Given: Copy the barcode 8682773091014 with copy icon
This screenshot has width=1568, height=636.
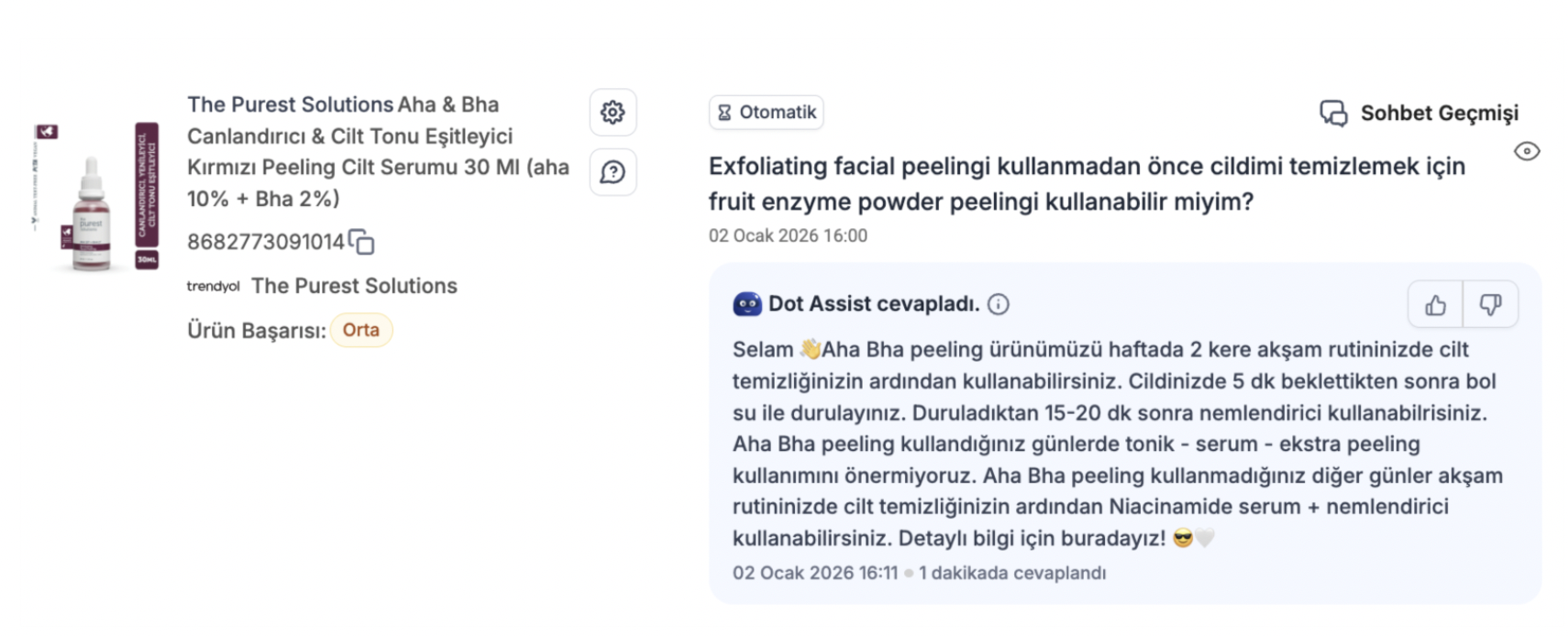Looking at the screenshot, I should coord(362,242).
